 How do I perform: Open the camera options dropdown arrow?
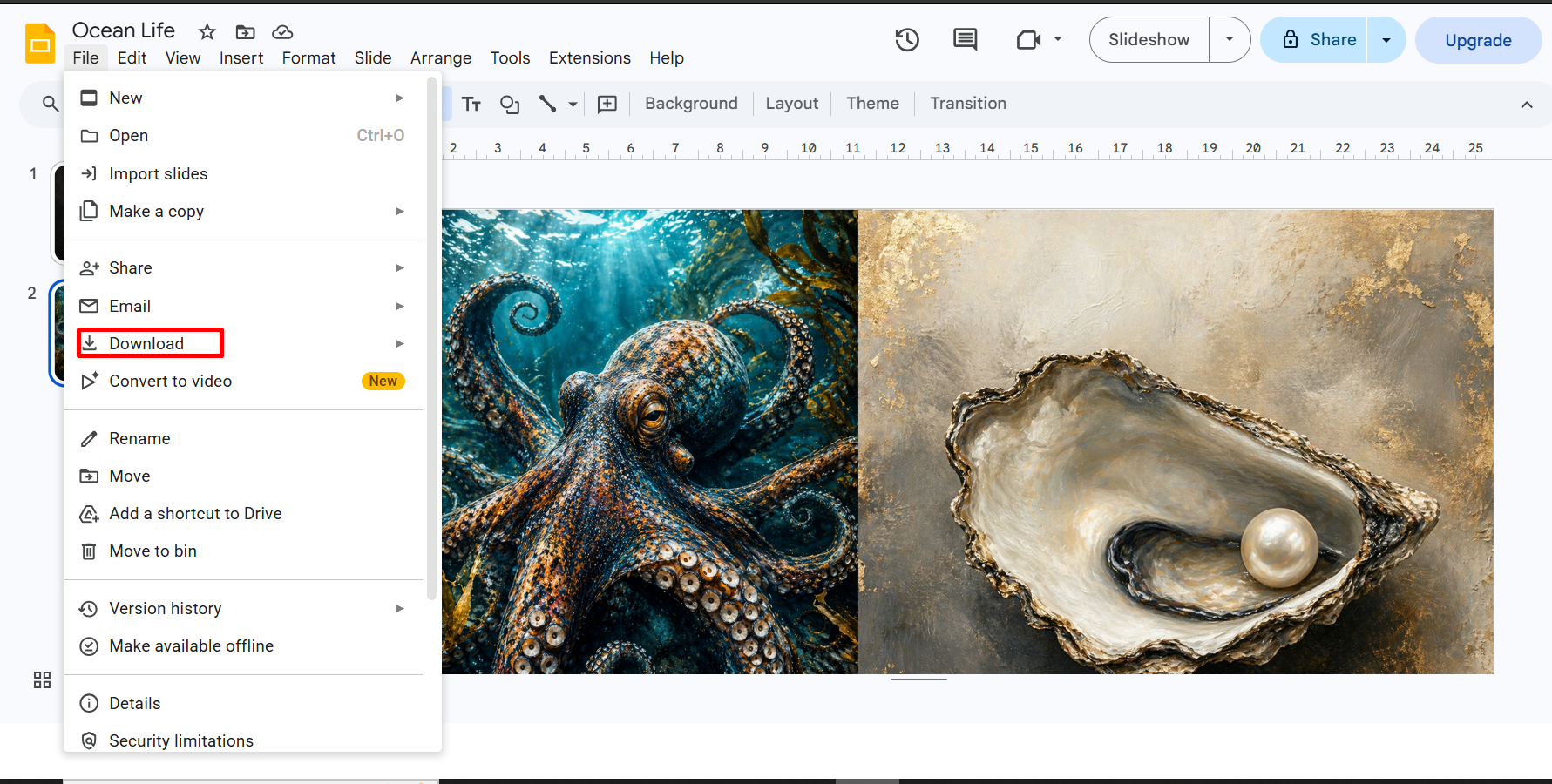click(1058, 39)
